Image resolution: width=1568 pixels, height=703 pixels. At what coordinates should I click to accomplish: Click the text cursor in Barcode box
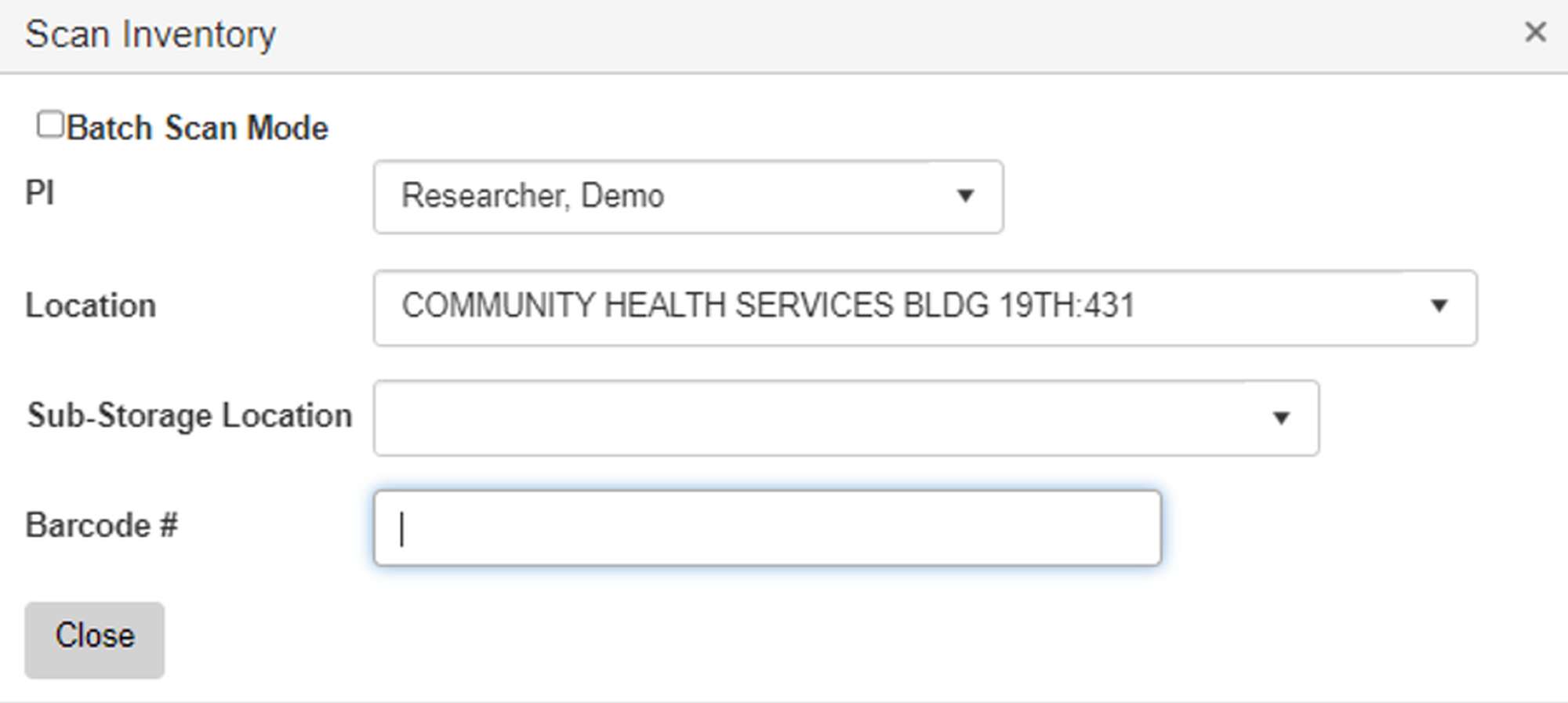pyautogui.click(x=401, y=528)
